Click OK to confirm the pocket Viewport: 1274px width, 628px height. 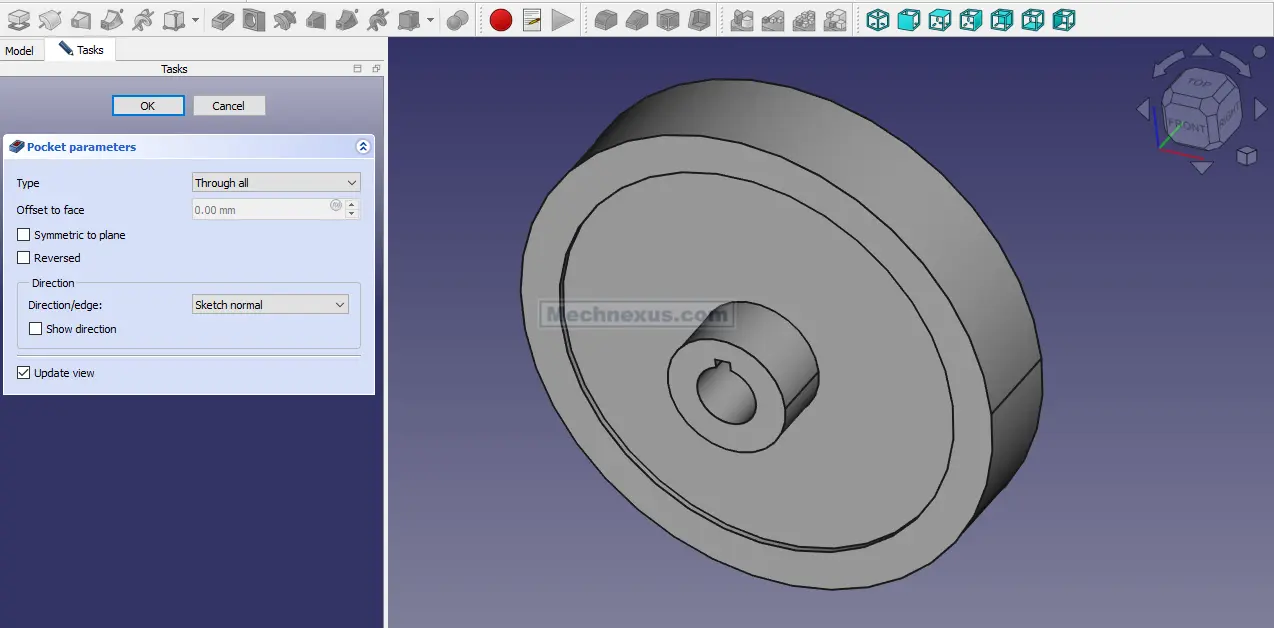(148, 106)
